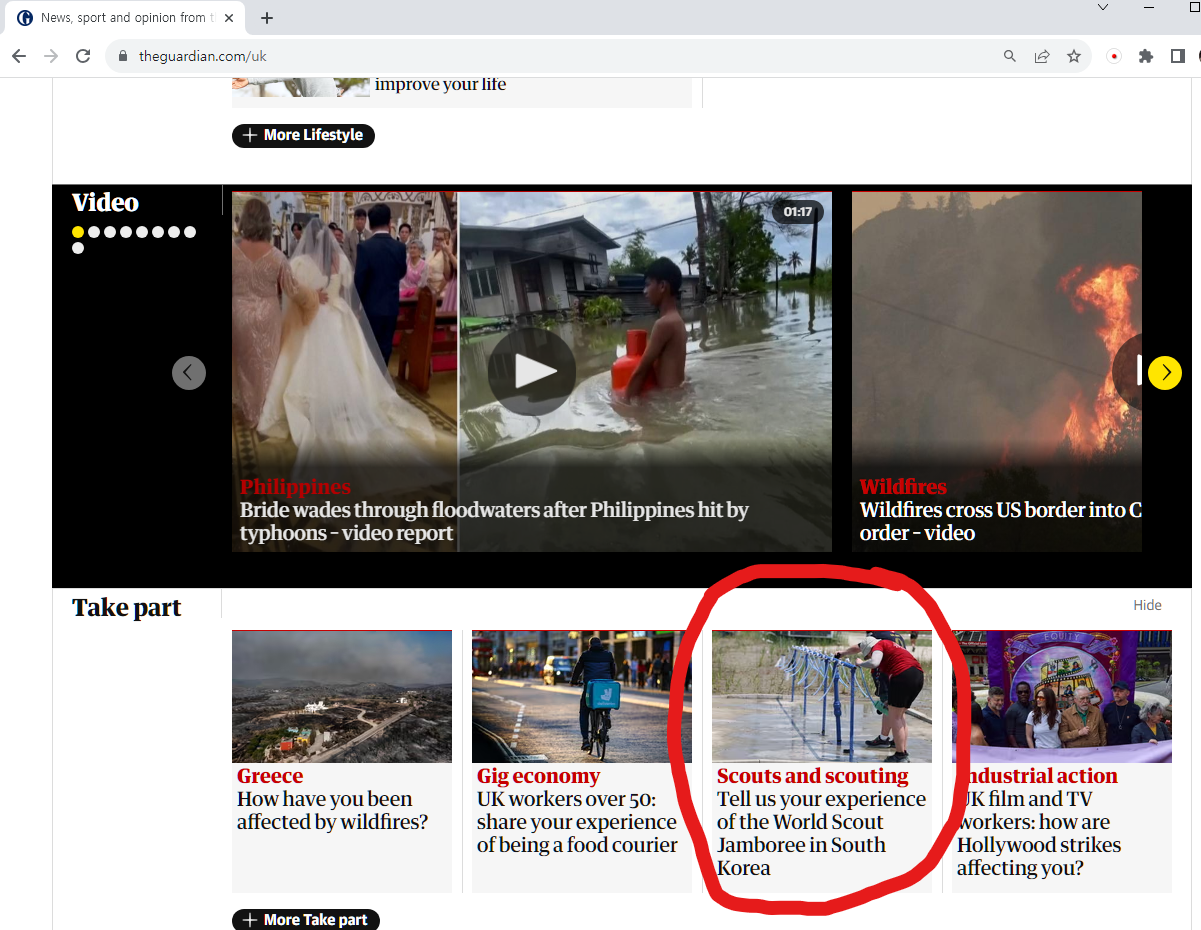1201x930 pixels.
Task: Hide the Take part section
Action: [1147, 605]
